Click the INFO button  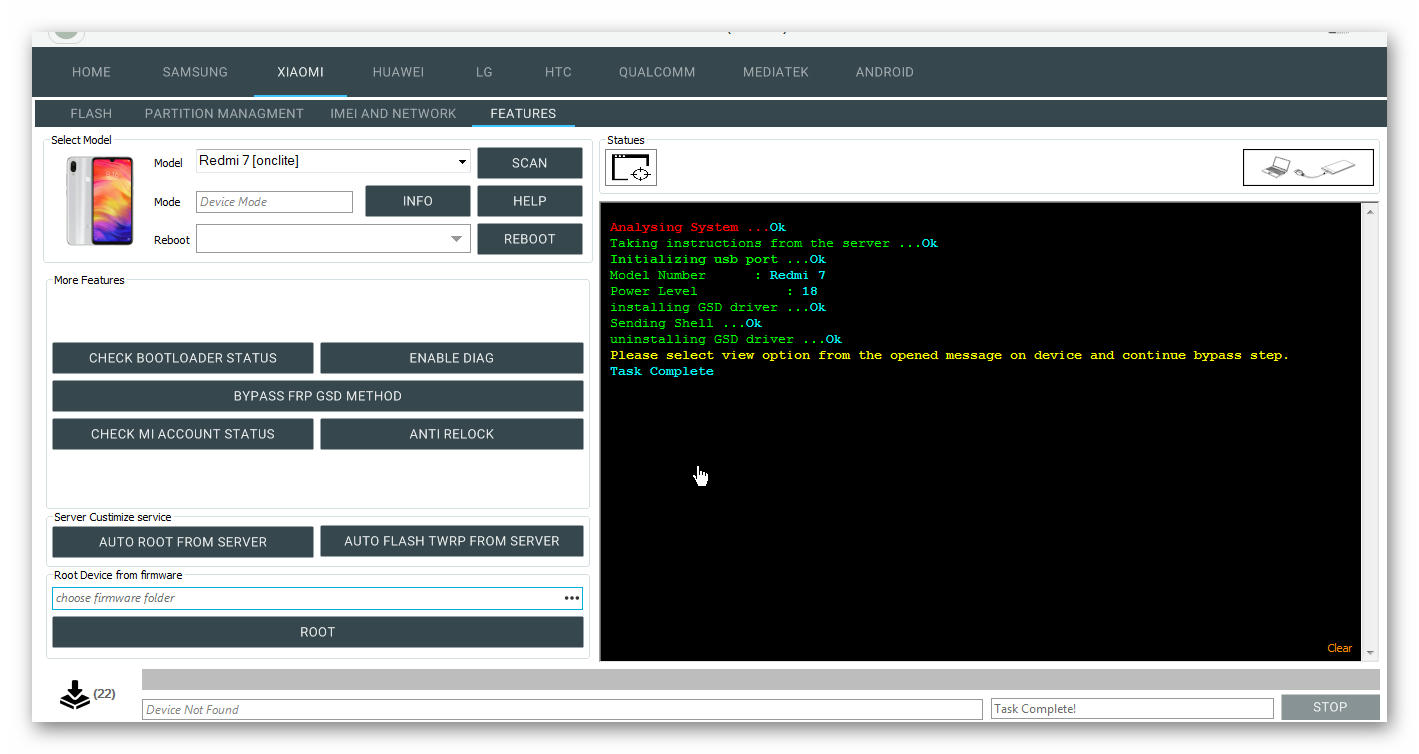[418, 201]
